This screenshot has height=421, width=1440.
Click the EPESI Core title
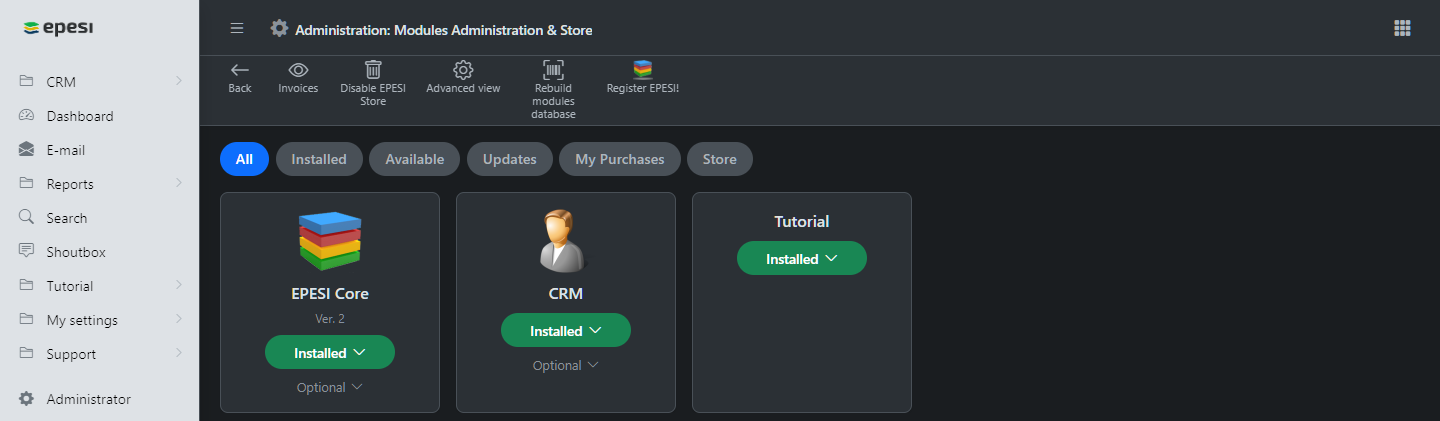[x=330, y=294]
